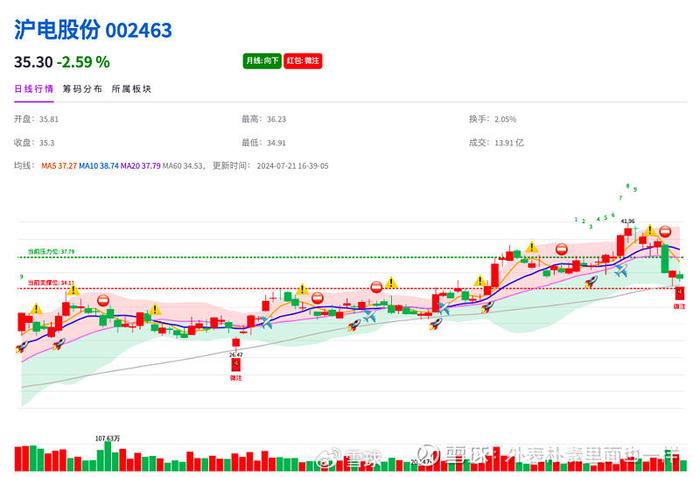Image resolution: width=700 pixels, height=477 pixels.
Task: Click the 26.47 low price label
Action: (x=236, y=355)
